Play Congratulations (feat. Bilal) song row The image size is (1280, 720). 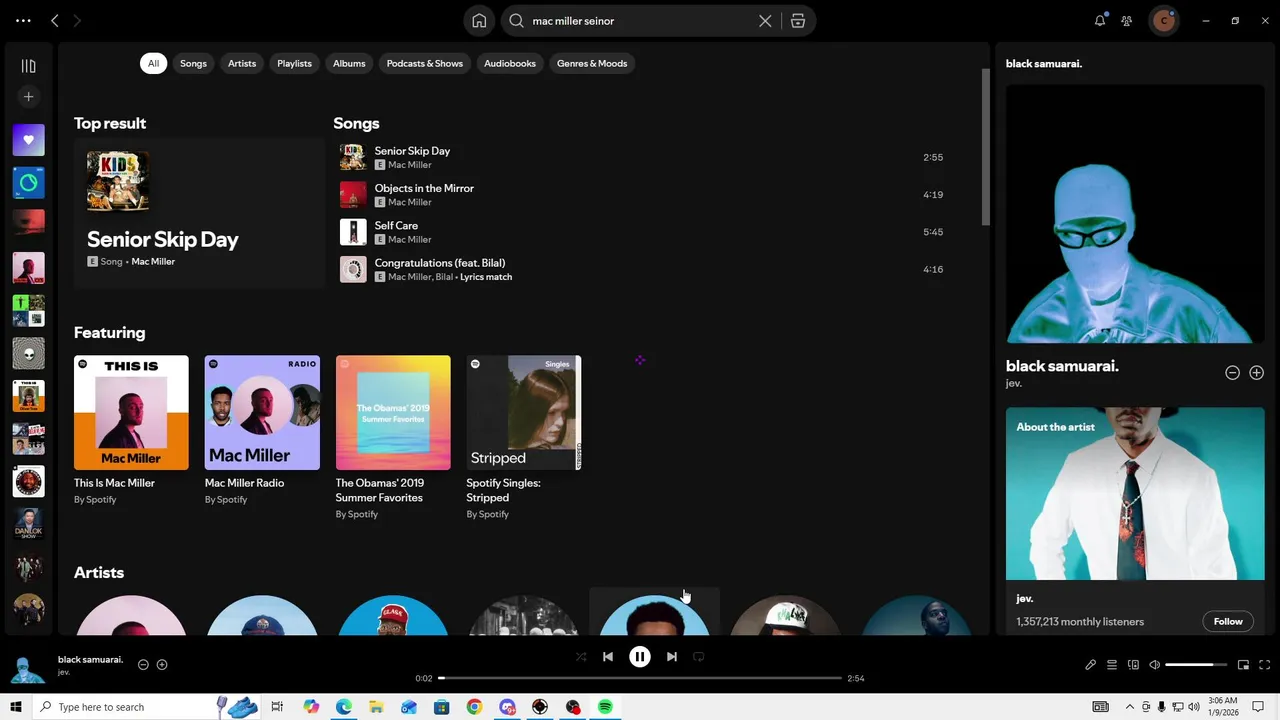[x=642, y=269]
